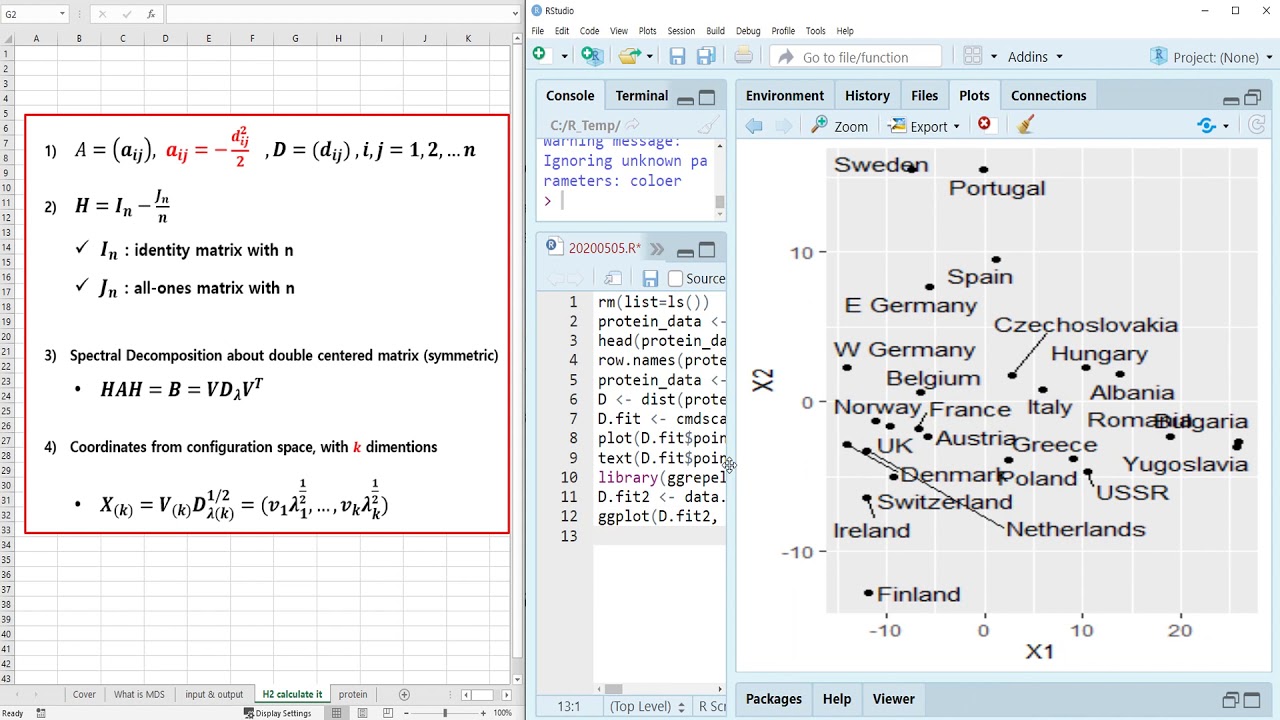The height and width of the screenshot is (720, 1280).
Task: Open the Addins dropdown
Action: click(1035, 57)
